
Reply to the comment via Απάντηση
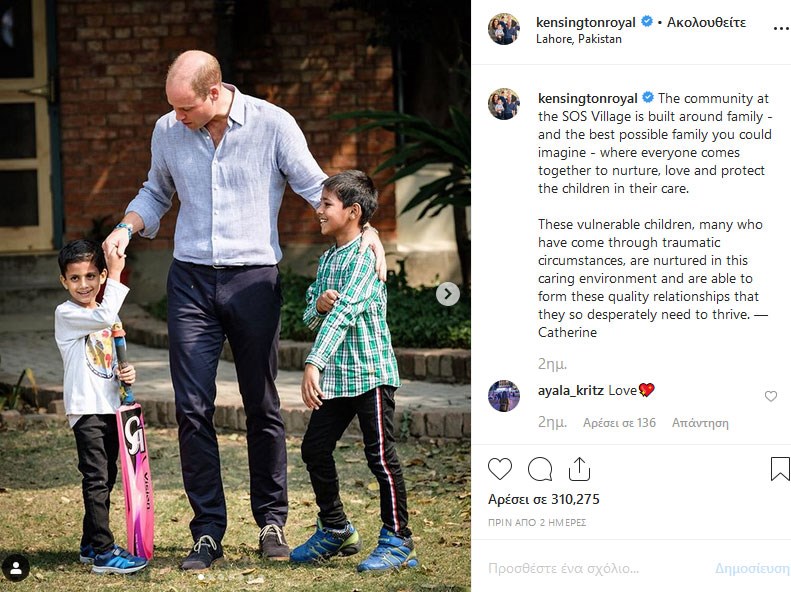click(700, 423)
